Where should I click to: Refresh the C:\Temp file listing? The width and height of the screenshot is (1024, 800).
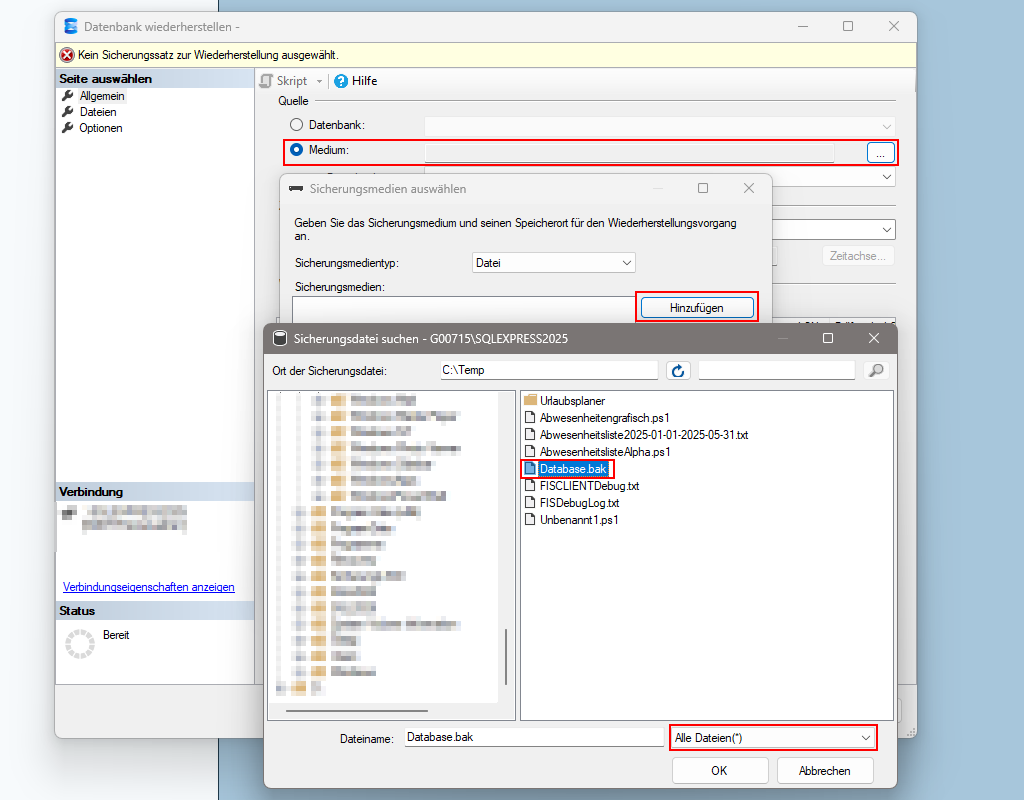point(678,370)
